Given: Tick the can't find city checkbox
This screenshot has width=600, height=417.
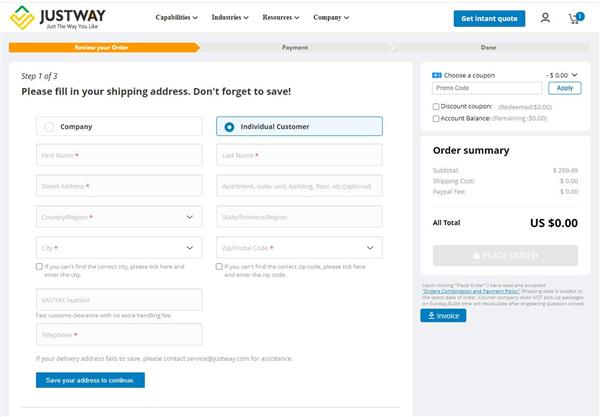Looking at the screenshot, I should pos(39,267).
